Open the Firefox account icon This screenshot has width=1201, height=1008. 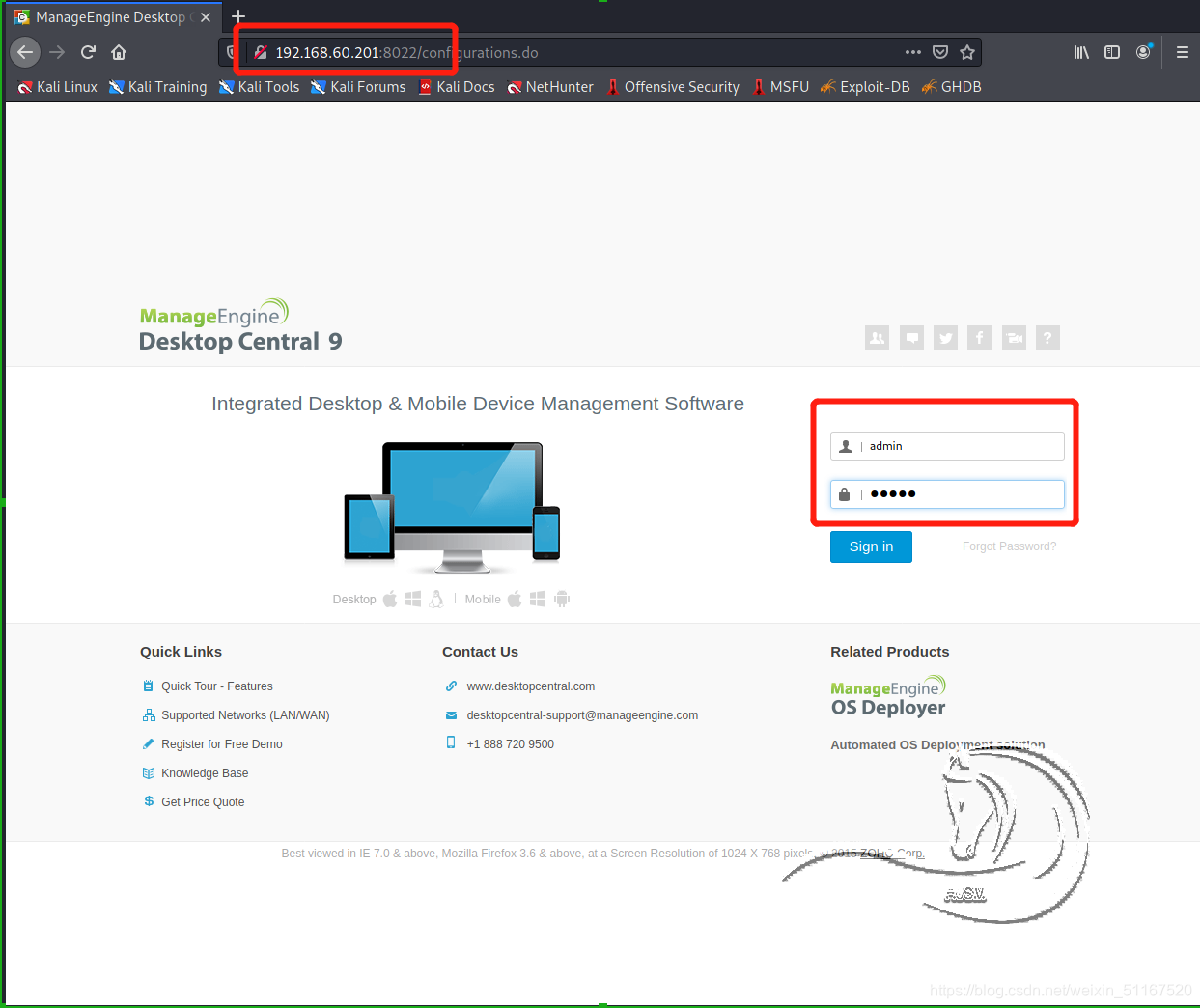[1144, 52]
